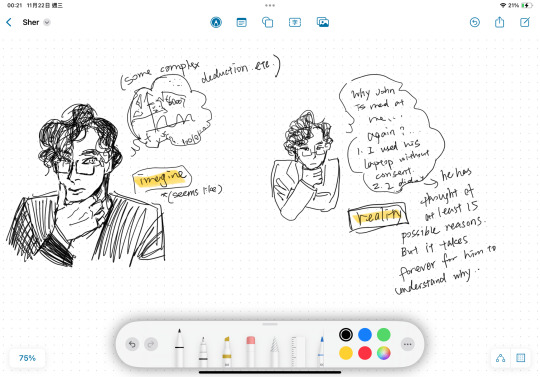The image size is (540, 377).
Task: Pick the black color swatch
Action: (346, 334)
